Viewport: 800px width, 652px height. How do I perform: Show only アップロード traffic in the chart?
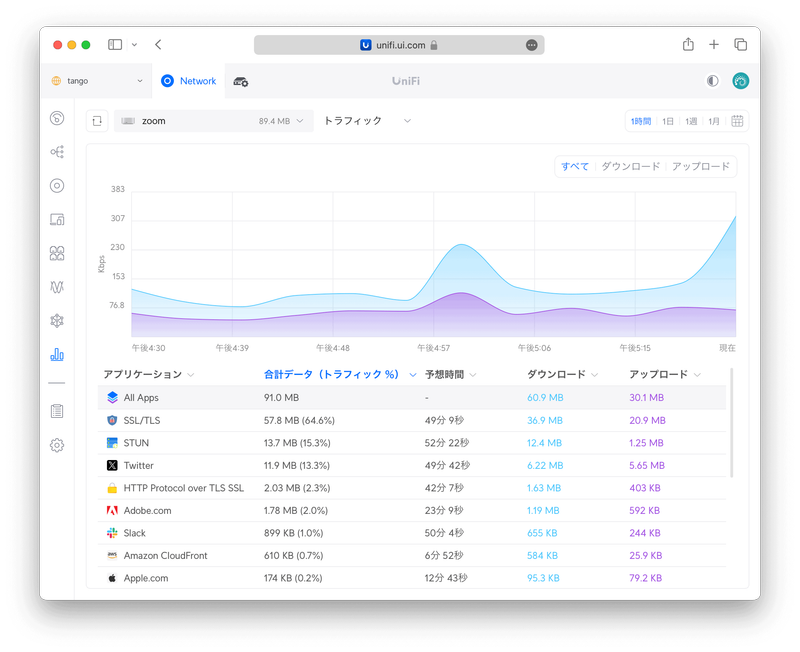click(x=700, y=167)
